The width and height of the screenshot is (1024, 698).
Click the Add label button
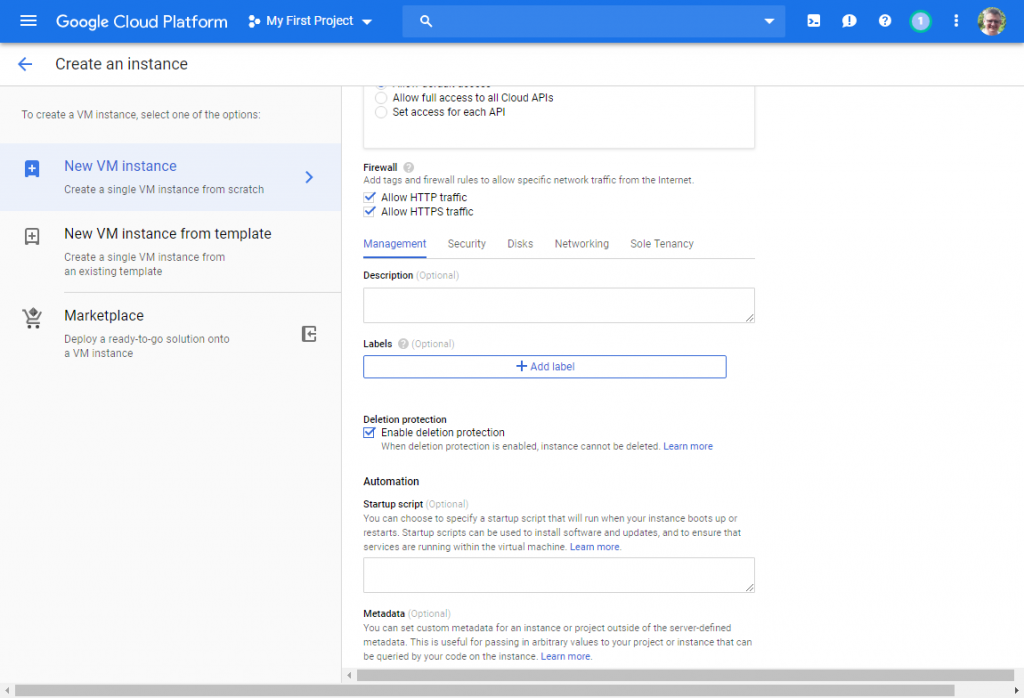[x=545, y=366]
